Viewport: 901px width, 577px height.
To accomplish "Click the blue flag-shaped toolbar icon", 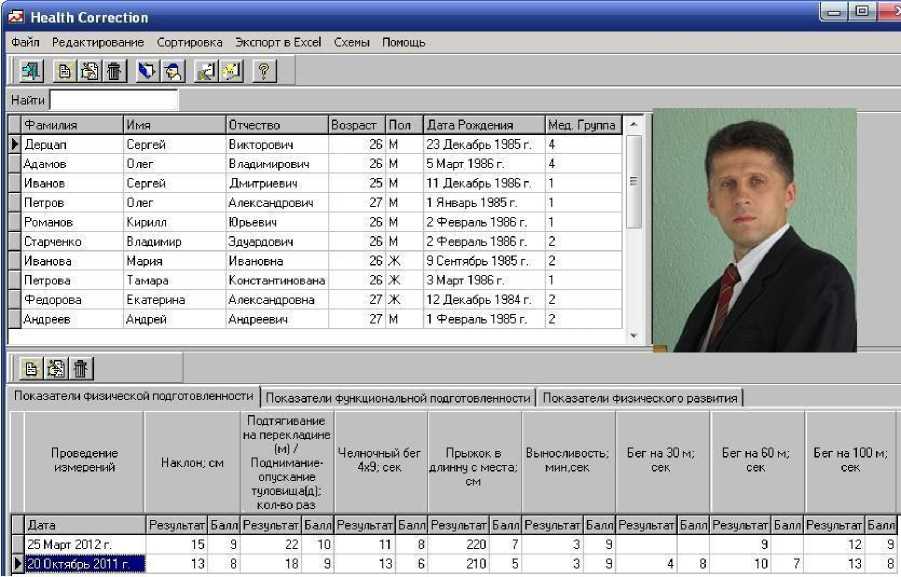I will (x=148, y=71).
